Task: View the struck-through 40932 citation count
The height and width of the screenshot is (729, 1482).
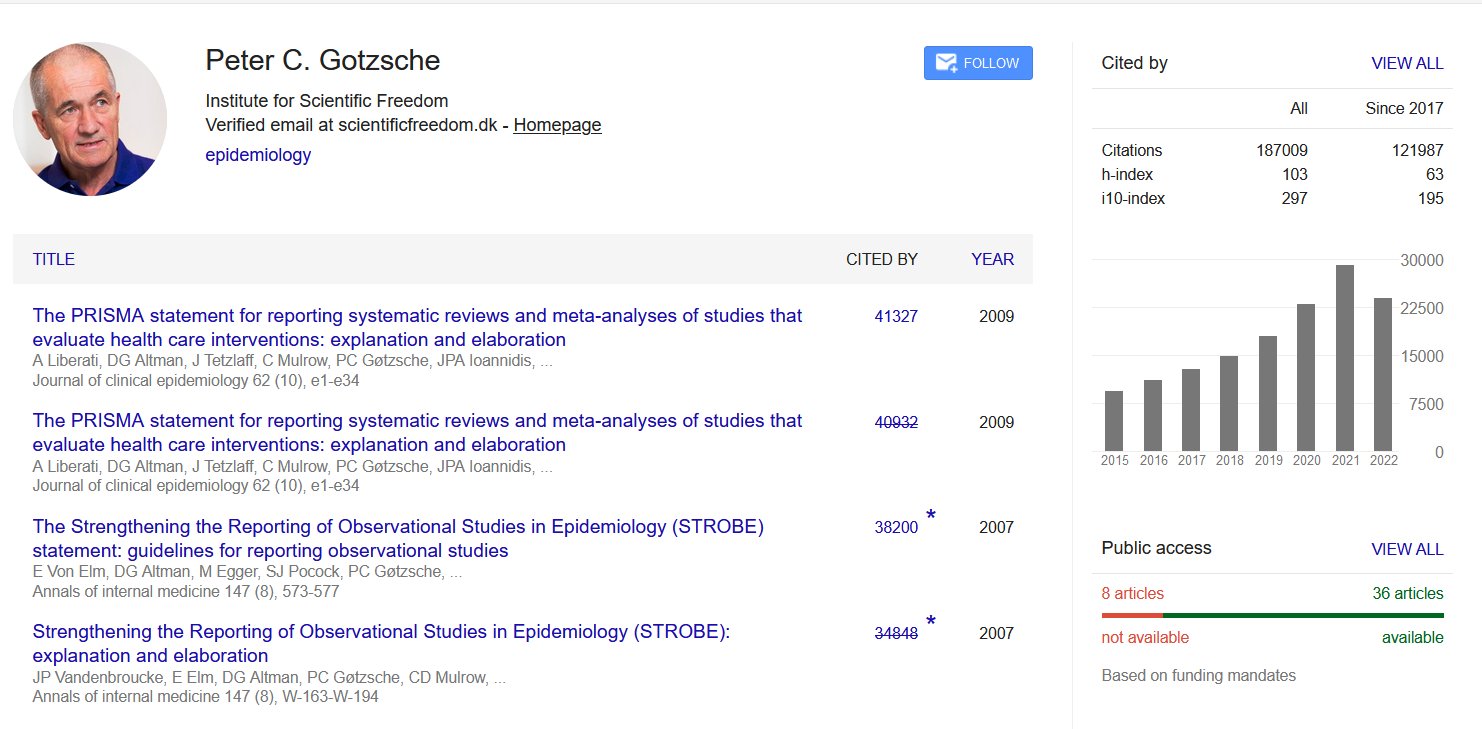Action: (896, 422)
